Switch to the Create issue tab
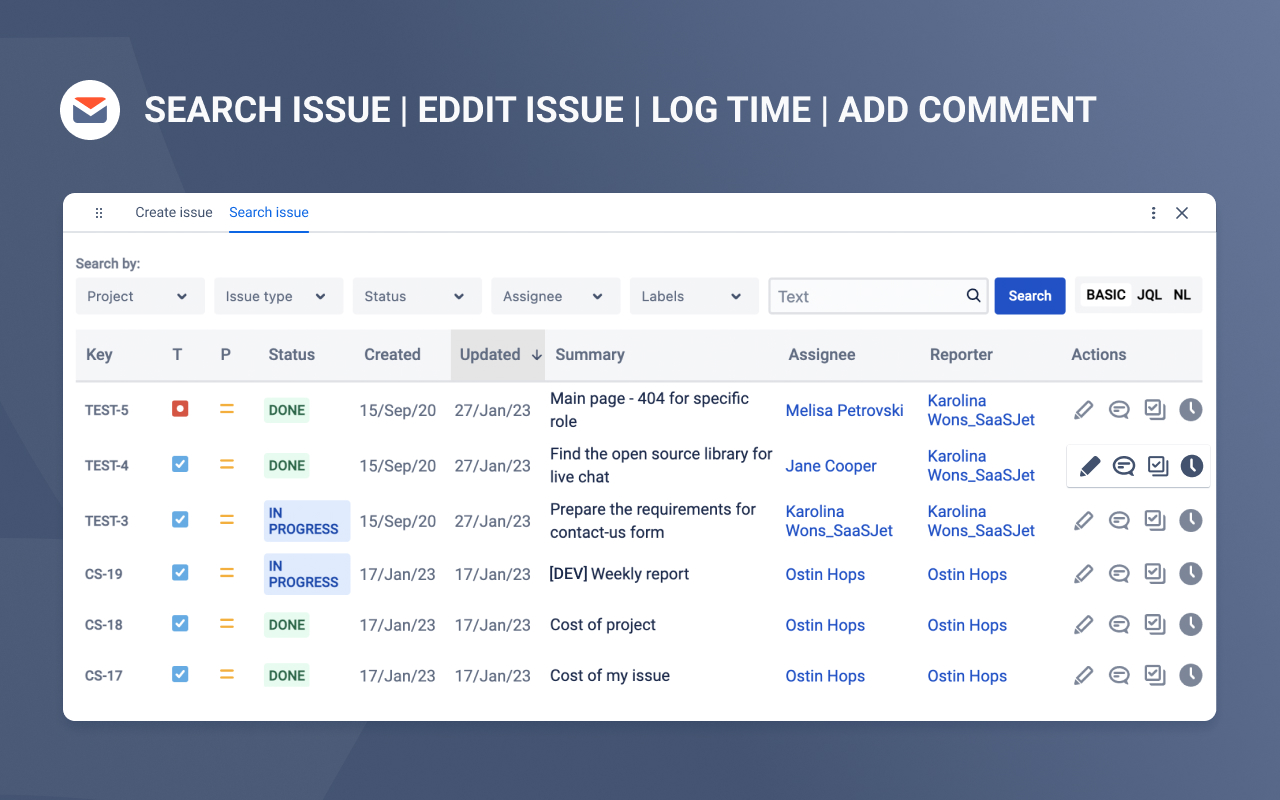The width and height of the screenshot is (1280, 800). [173, 212]
